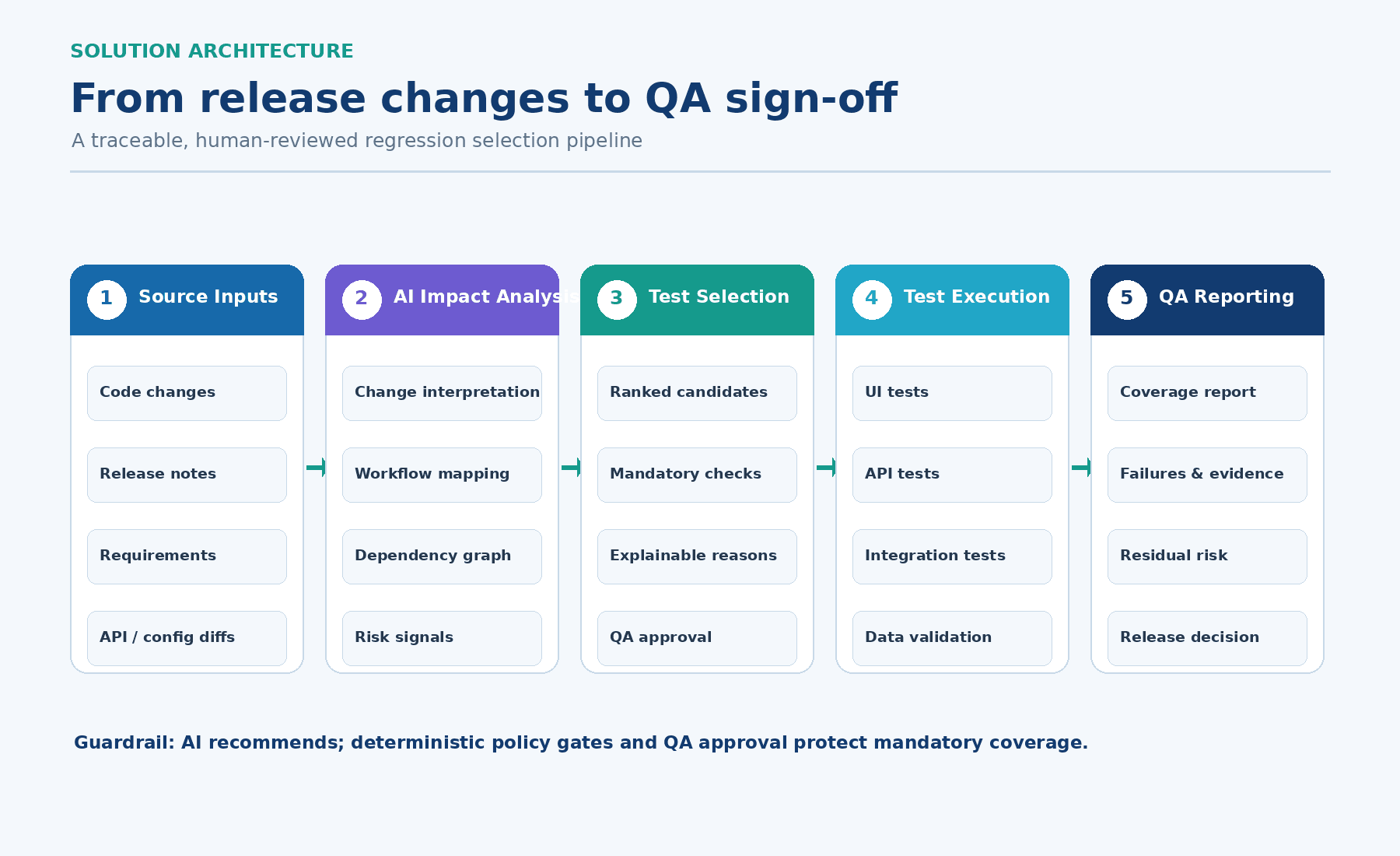Click arrow leading into QA Reporting column
1400x856 pixels.
(x=1081, y=467)
